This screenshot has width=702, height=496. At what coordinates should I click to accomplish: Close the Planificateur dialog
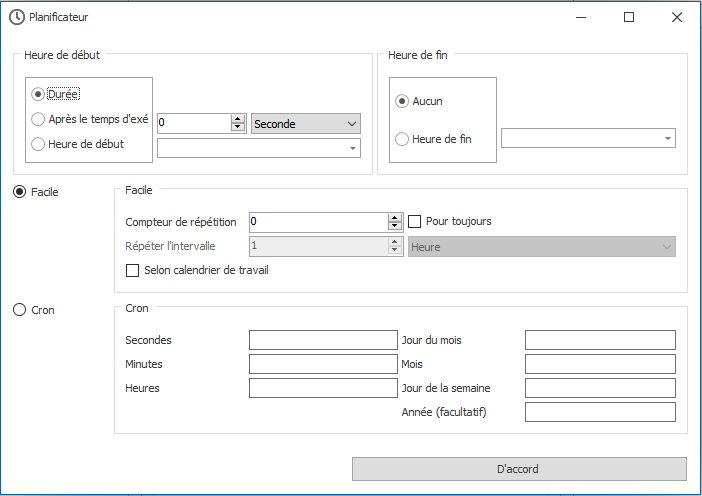677,17
